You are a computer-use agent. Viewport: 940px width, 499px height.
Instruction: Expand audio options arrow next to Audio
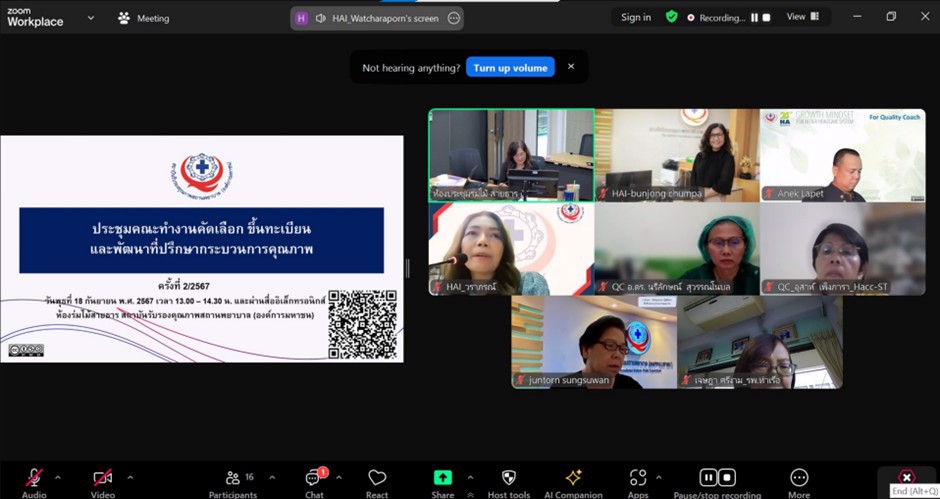[58, 478]
